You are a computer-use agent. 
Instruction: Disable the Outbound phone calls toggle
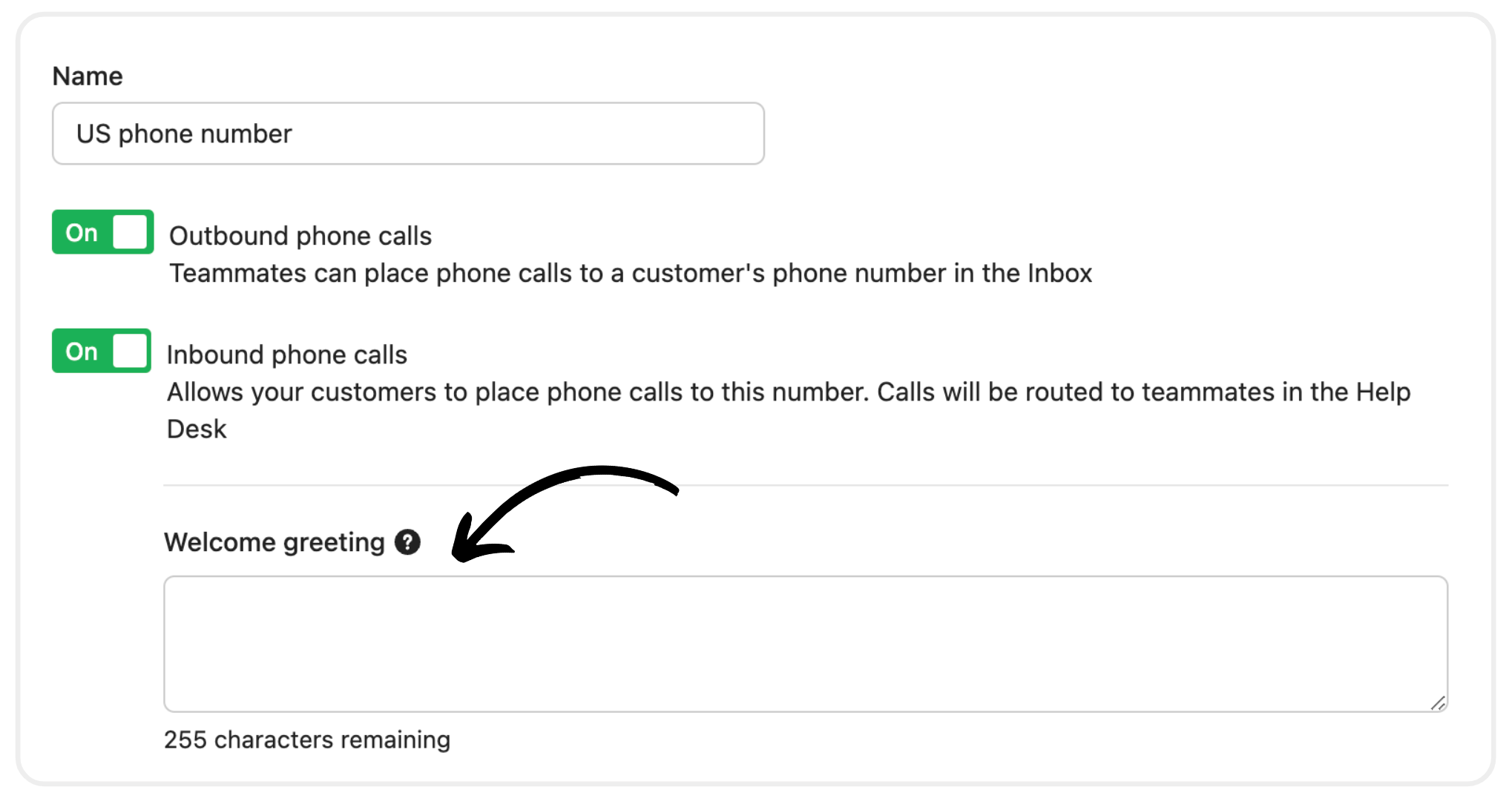coord(102,232)
